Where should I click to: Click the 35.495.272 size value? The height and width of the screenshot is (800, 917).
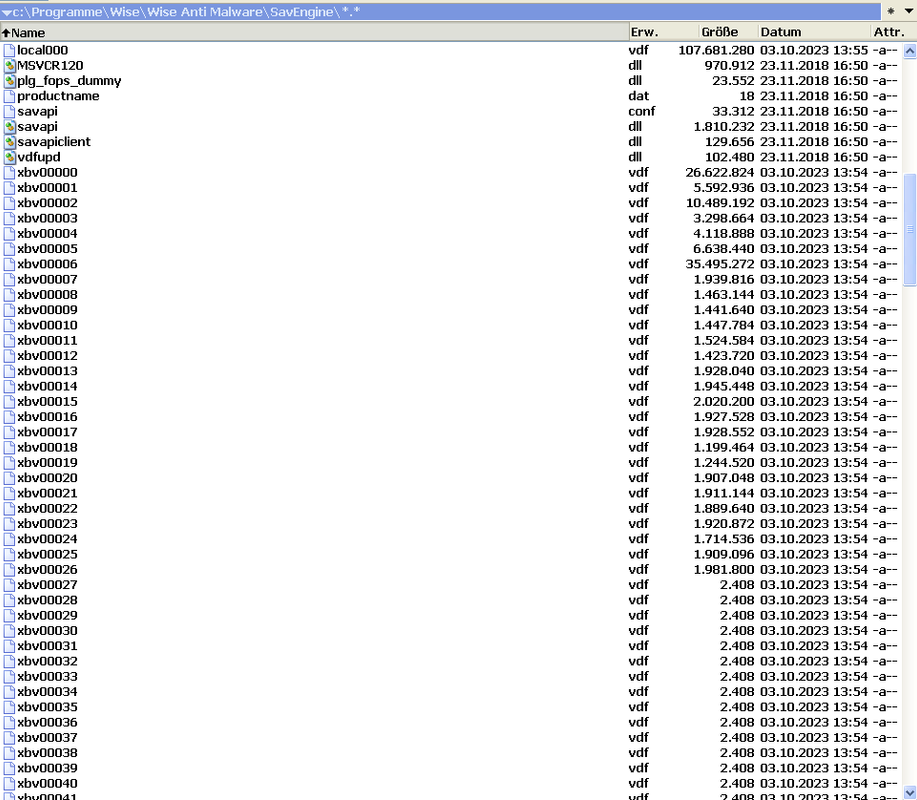click(x=720, y=264)
